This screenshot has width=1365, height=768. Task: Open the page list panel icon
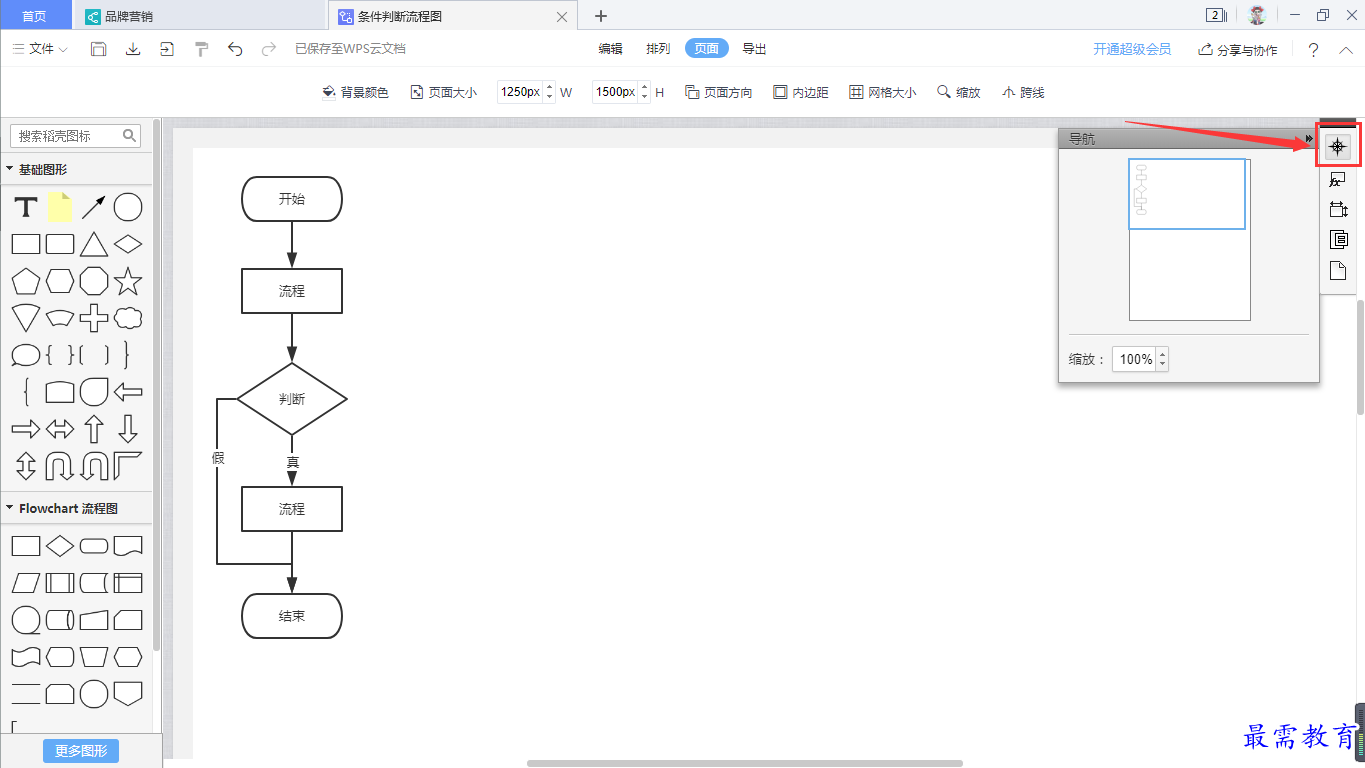tap(1338, 240)
